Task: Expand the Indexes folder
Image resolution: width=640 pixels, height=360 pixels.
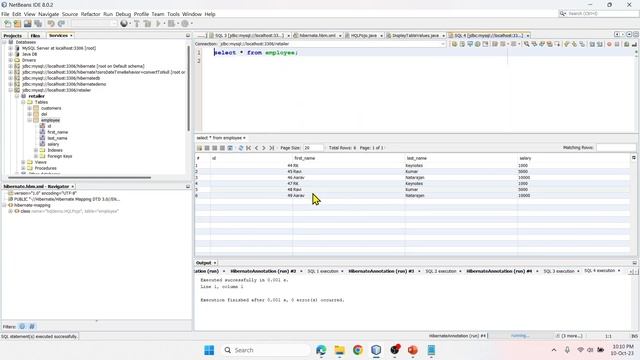Action: pyautogui.click(x=36, y=150)
